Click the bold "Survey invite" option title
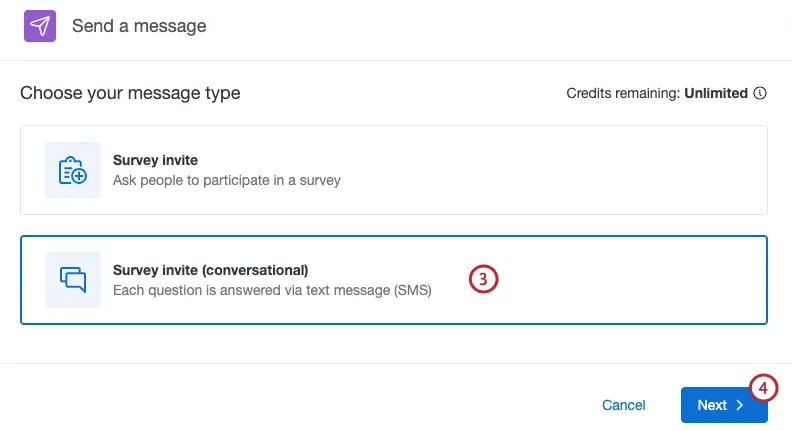The height and width of the screenshot is (431, 792). 155,160
